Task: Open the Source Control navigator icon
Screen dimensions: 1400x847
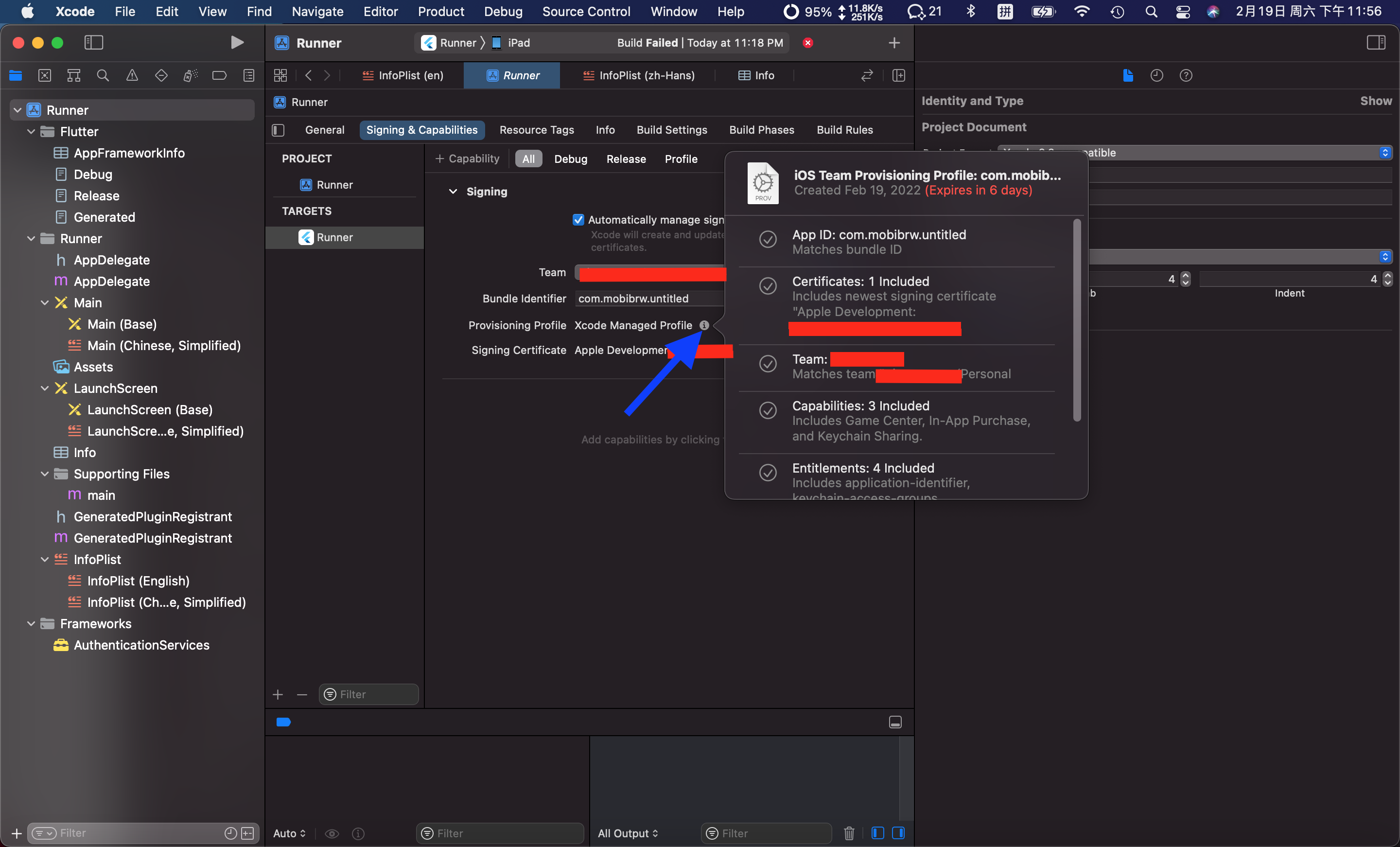Action: point(45,75)
